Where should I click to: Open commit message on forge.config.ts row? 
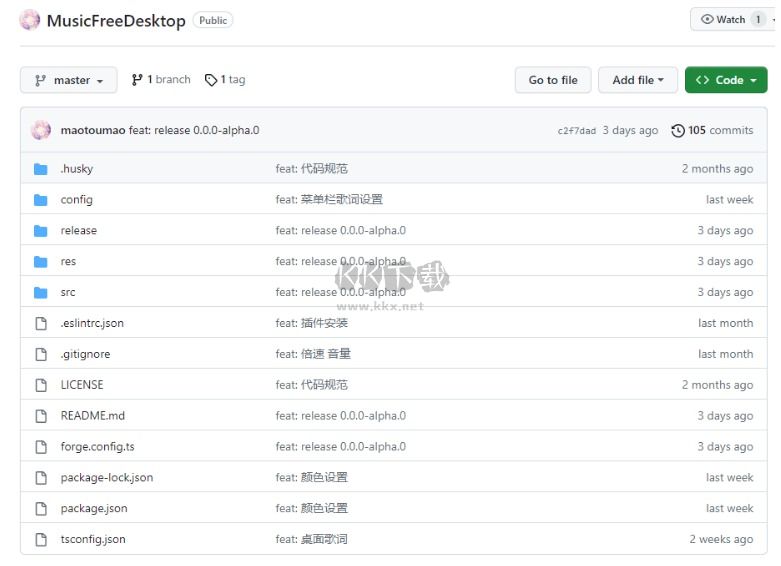coord(341,447)
